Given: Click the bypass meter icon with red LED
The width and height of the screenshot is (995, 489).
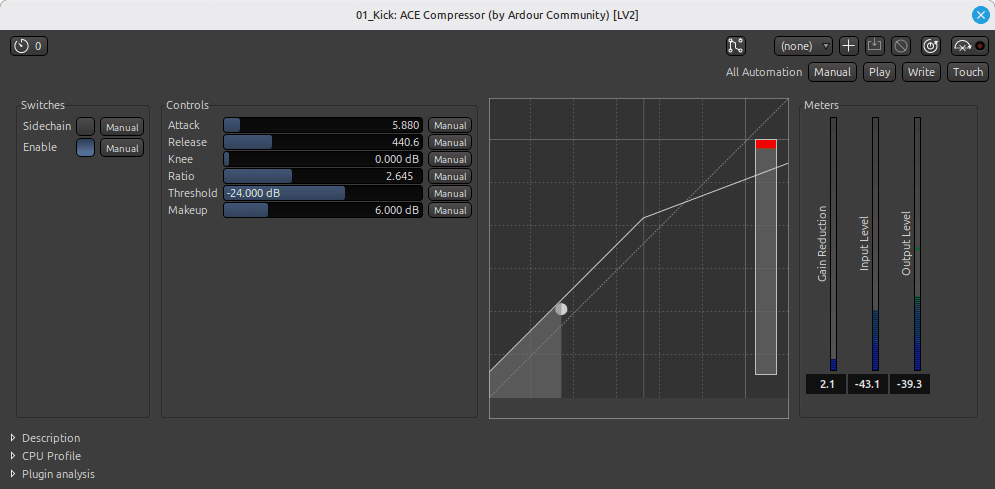Looking at the screenshot, I should tap(969, 46).
